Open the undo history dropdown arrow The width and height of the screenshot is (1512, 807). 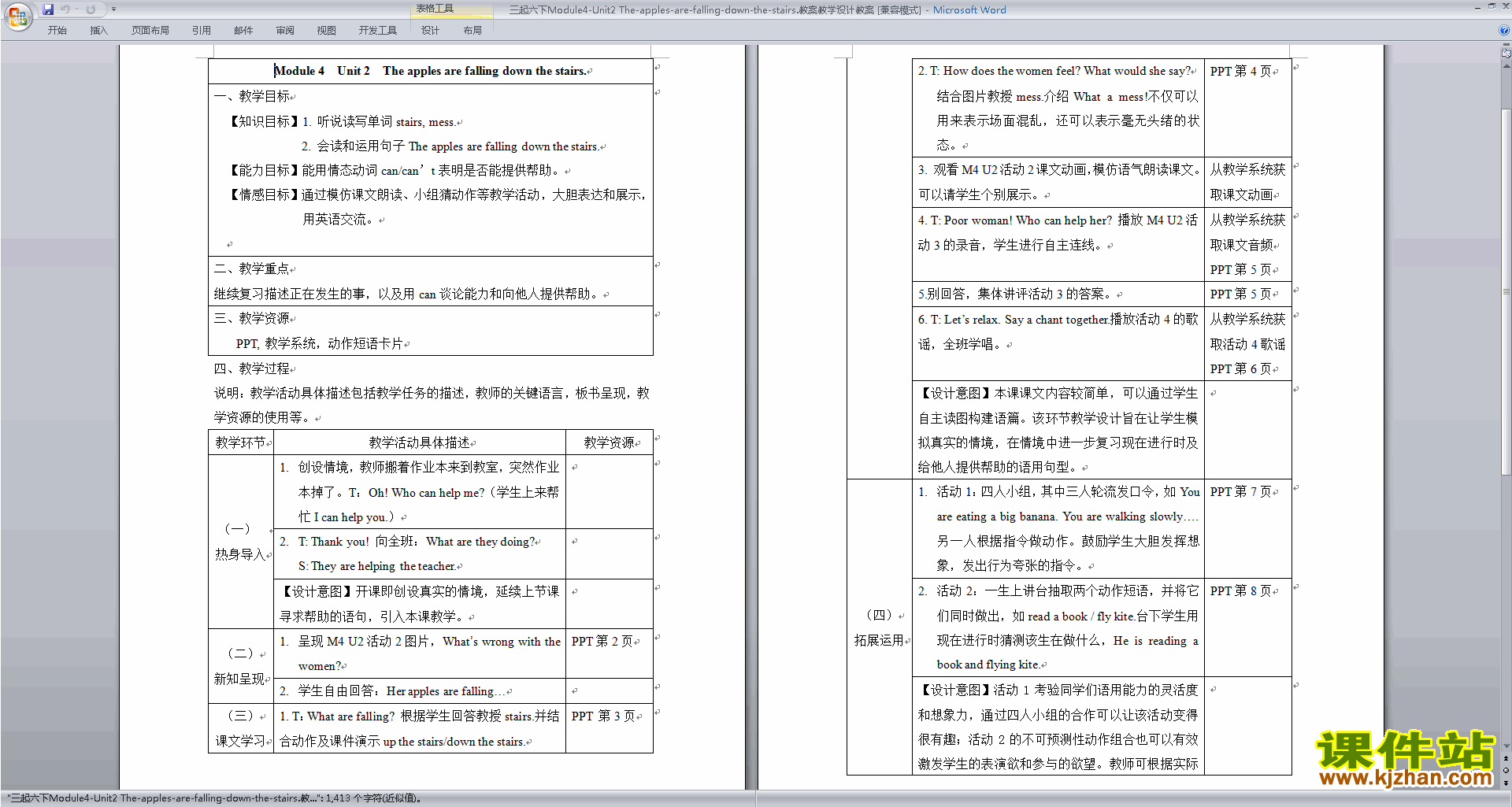coord(77,9)
